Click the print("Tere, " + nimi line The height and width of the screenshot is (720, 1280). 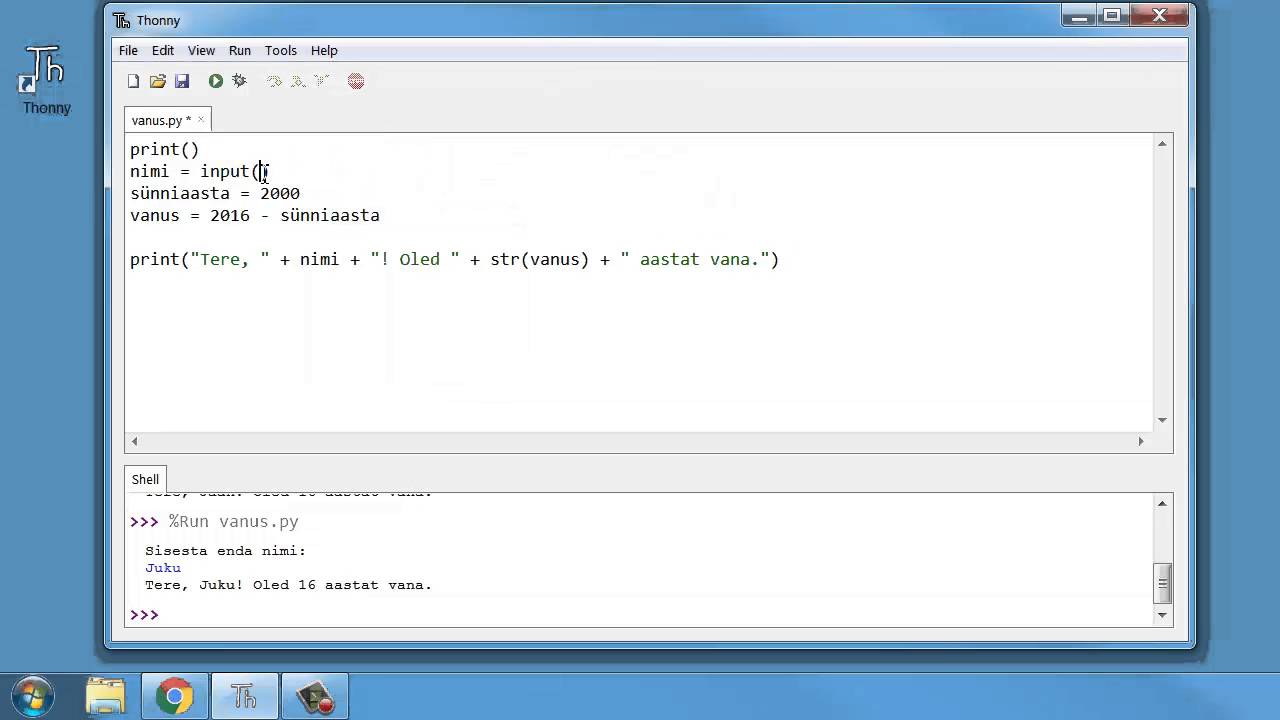(454, 260)
